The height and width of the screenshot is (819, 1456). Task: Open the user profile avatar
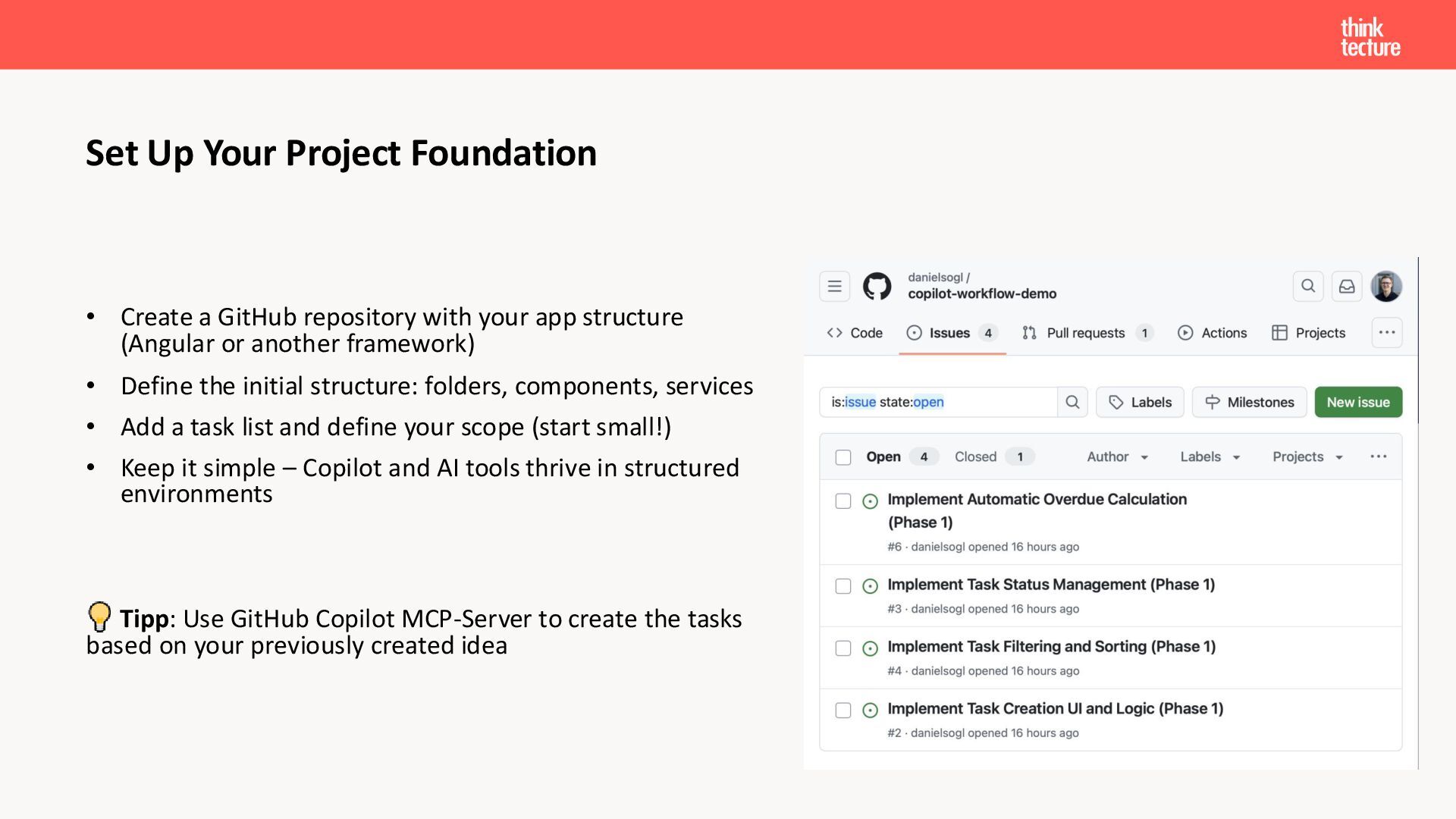1386,287
